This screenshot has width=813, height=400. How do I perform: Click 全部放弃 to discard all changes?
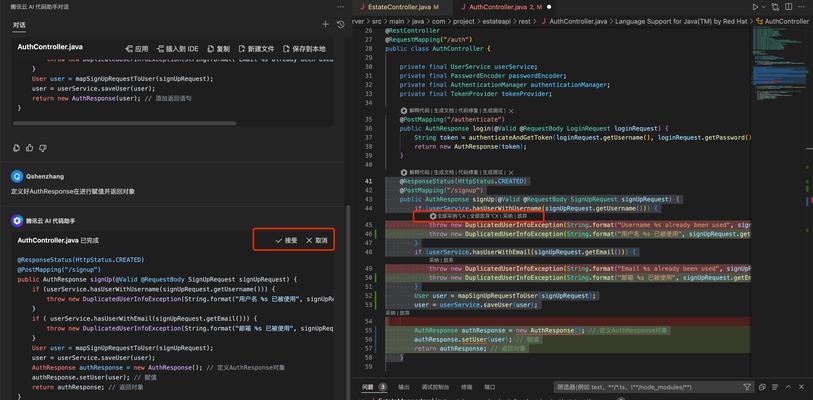[x=485, y=216]
